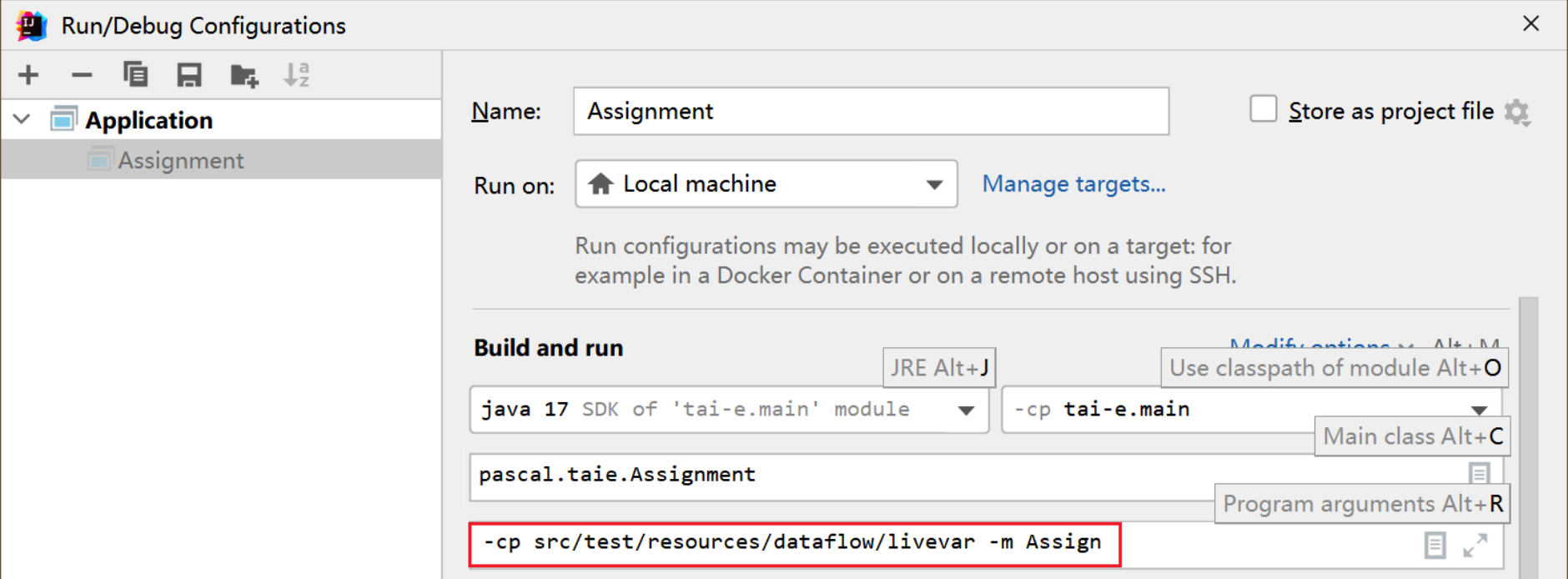
Task: Click the vertical scrollbar of settings panel
Action: (1528, 437)
